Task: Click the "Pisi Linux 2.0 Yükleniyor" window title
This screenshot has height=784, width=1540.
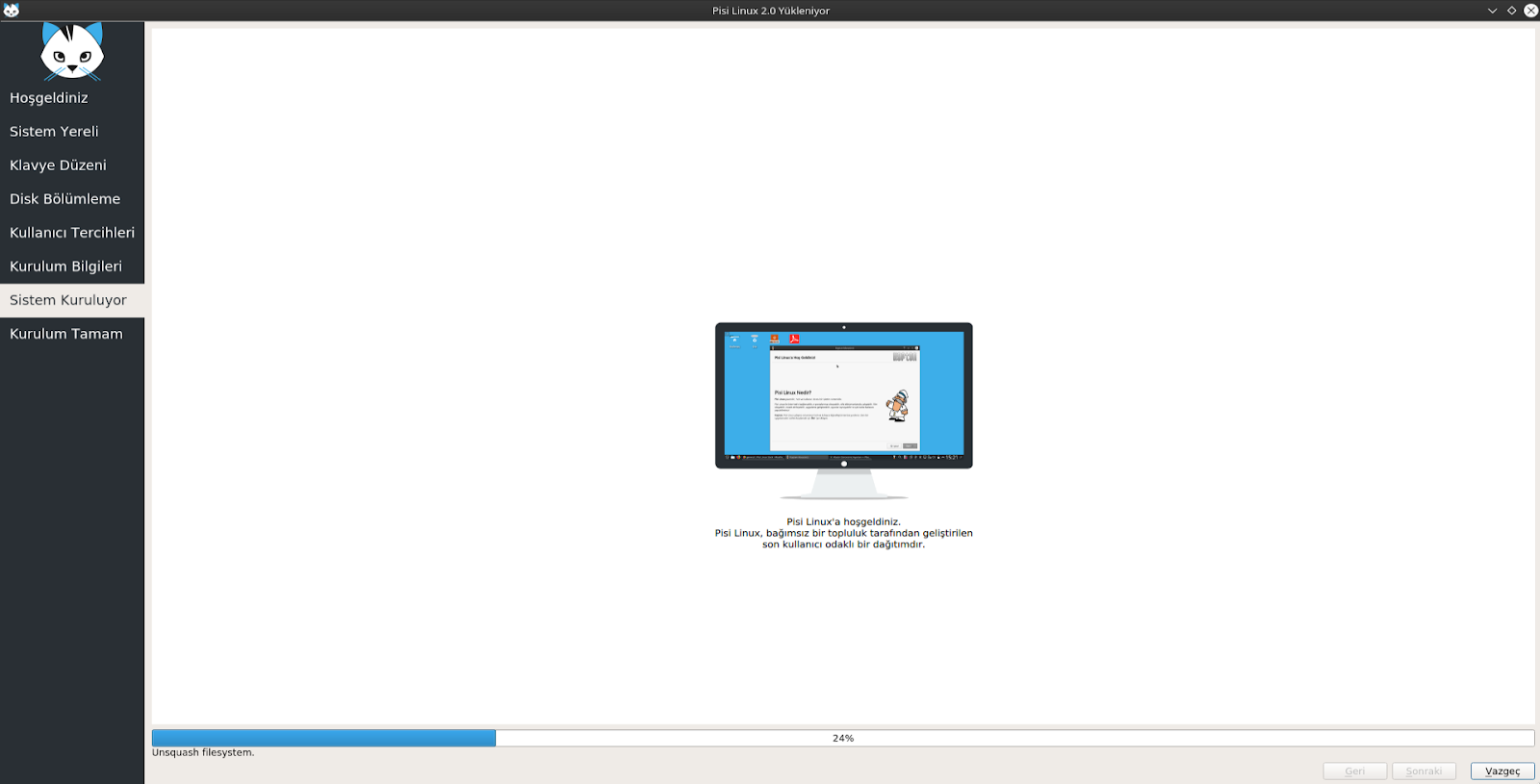Action: (x=771, y=11)
